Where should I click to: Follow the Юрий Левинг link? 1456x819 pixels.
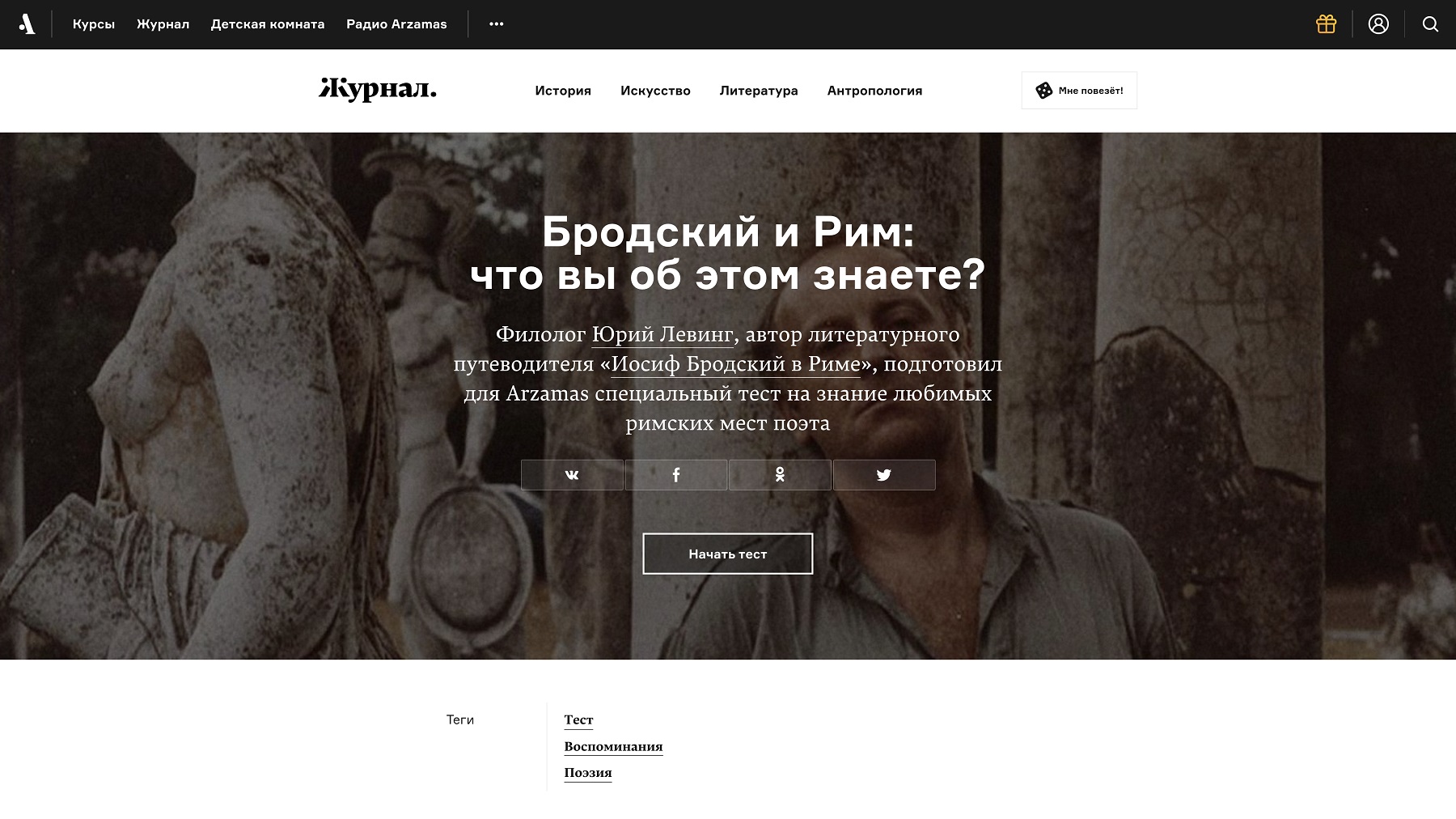coord(662,334)
